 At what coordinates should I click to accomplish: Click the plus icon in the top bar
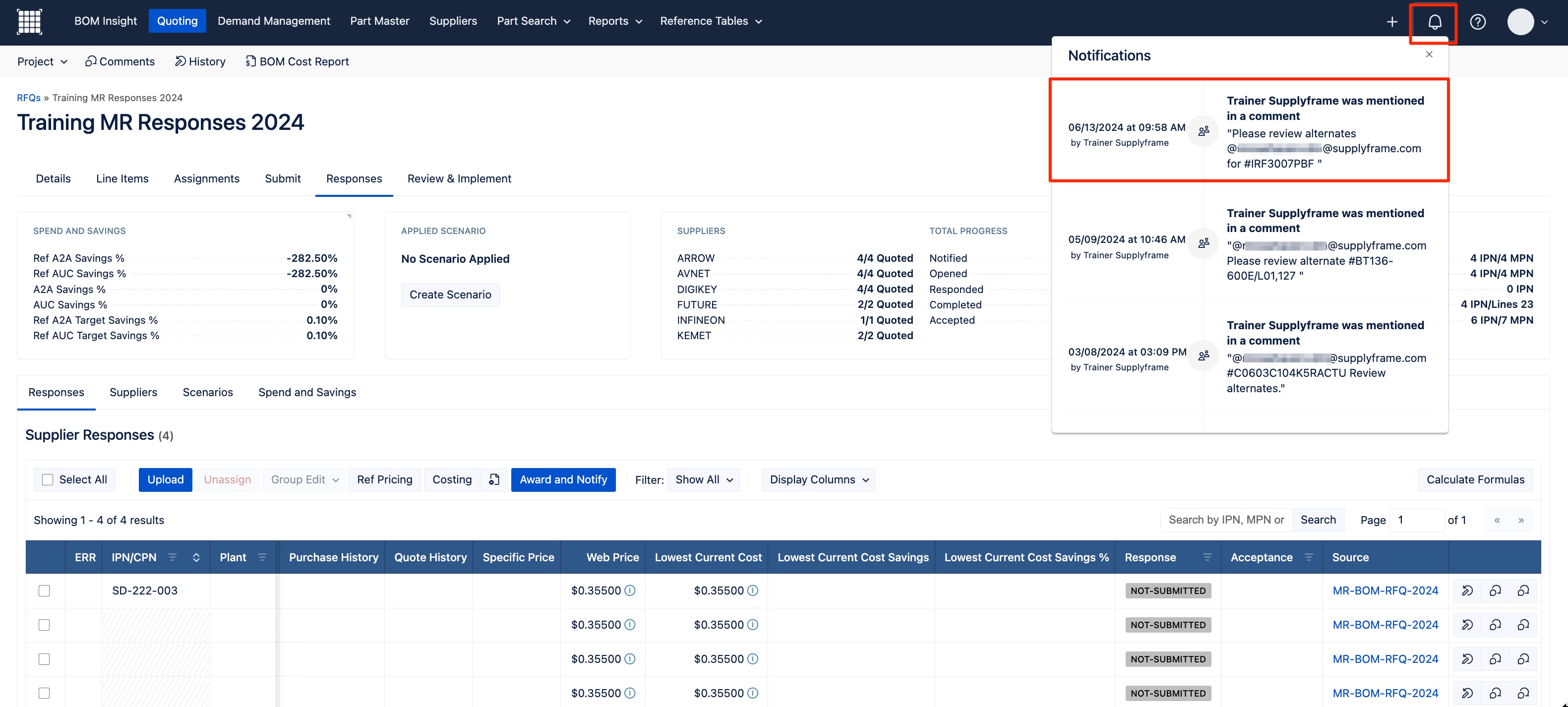pyautogui.click(x=1391, y=22)
